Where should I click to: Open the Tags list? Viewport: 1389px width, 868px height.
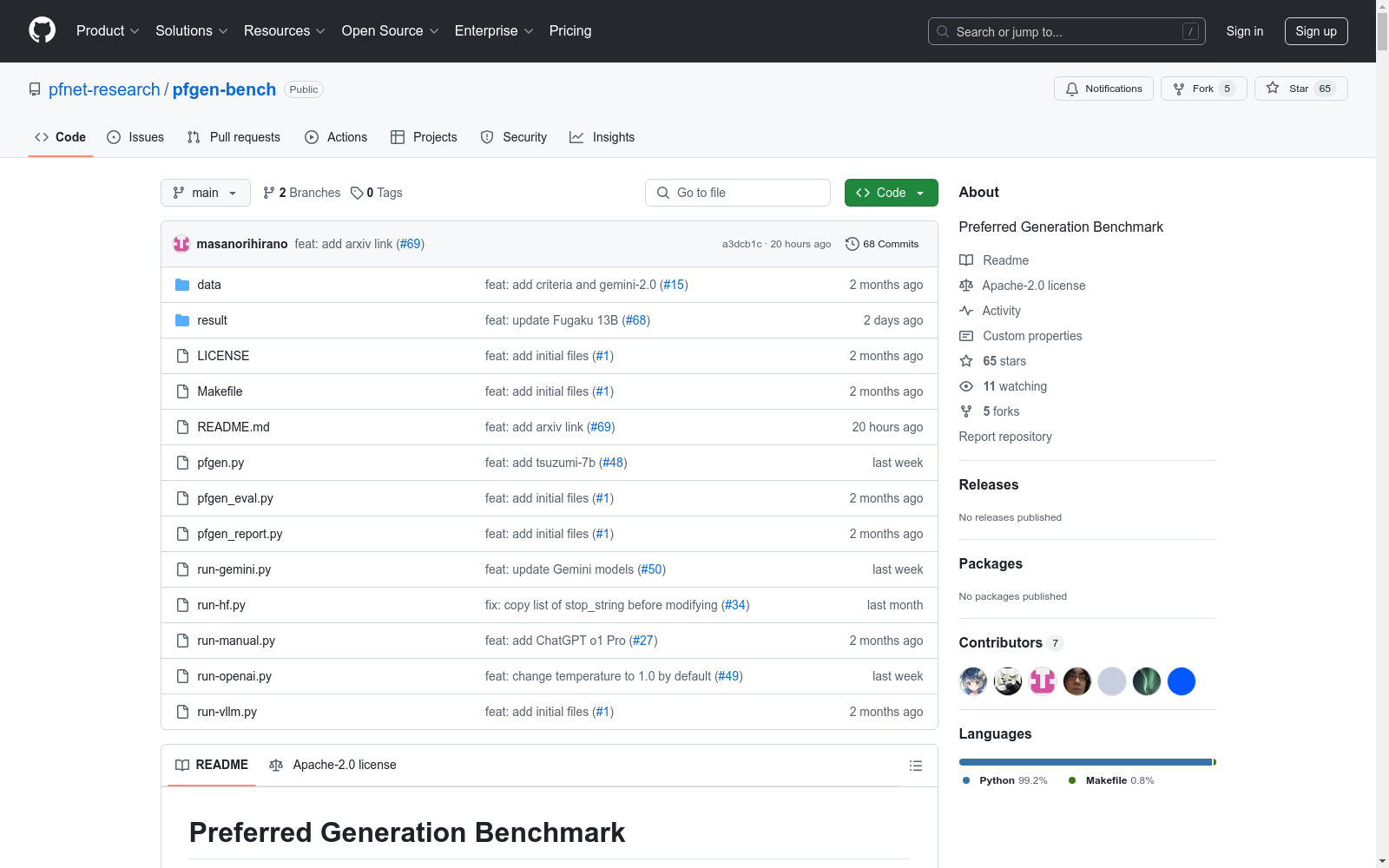click(377, 193)
